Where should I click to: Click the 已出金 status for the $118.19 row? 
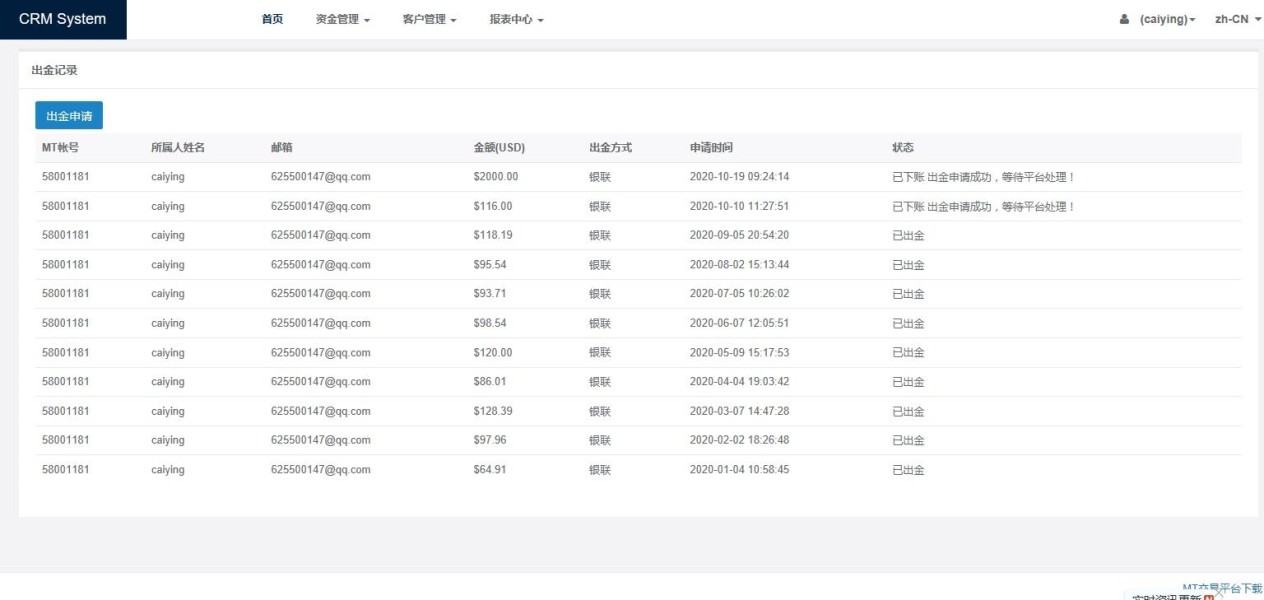[x=908, y=236]
